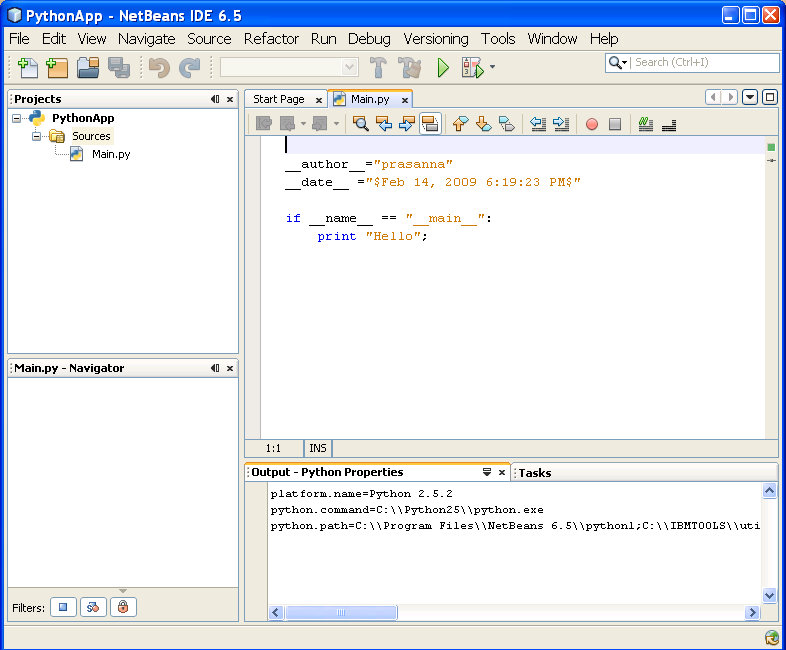
Task: Maximize editor window button
Action: (770, 97)
